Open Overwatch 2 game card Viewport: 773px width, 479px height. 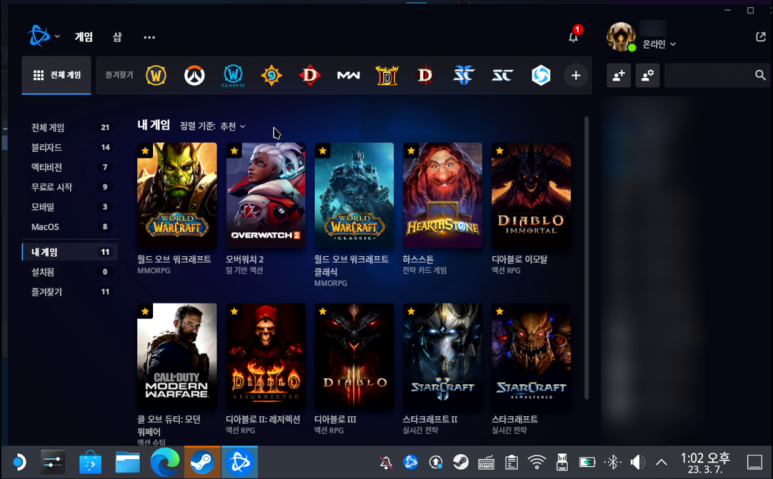[x=266, y=195]
